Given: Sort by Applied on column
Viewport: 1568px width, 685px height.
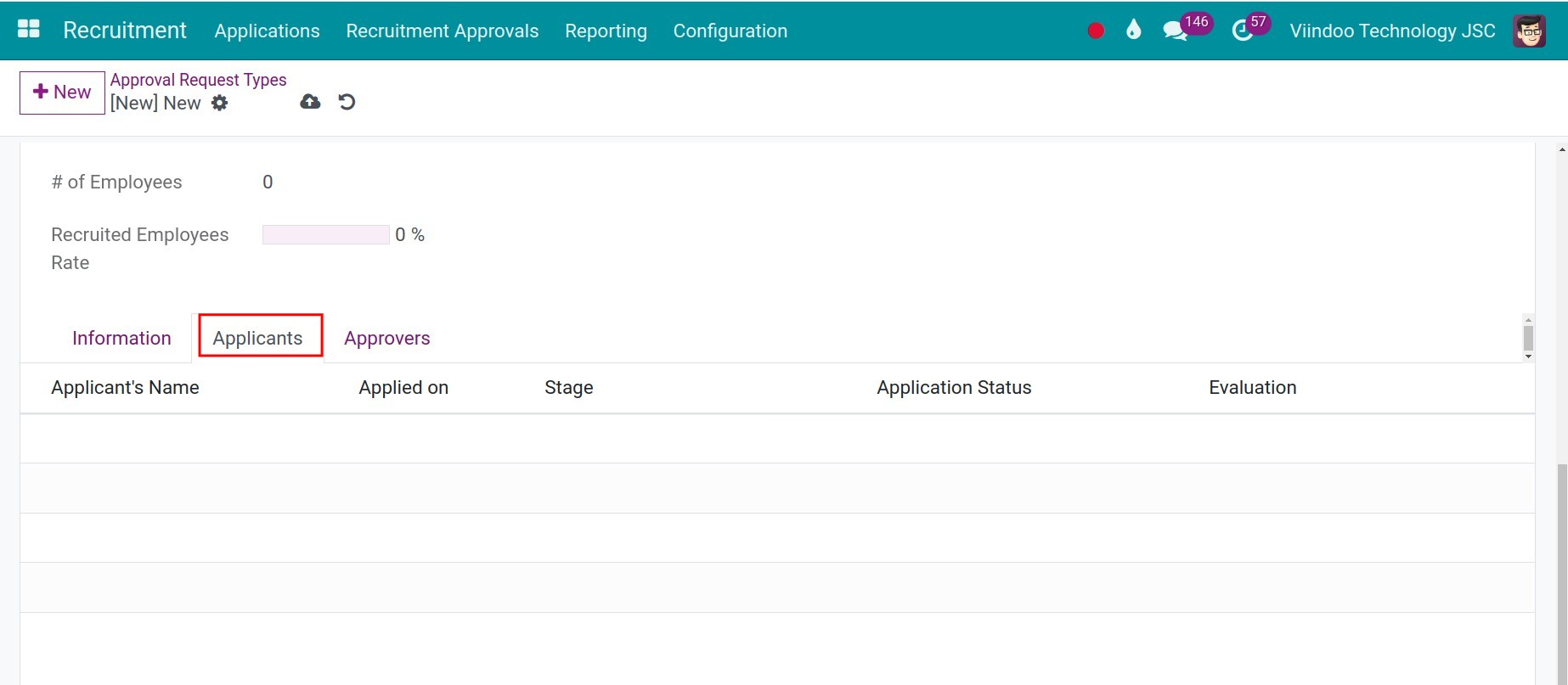Looking at the screenshot, I should pyautogui.click(x=403, y=388).
